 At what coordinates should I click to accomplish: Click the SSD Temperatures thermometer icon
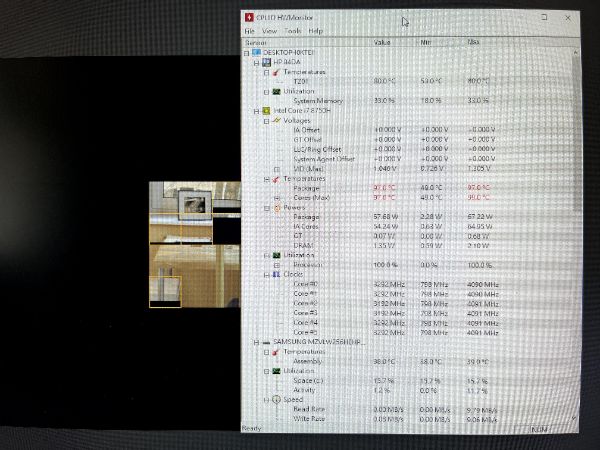tap(276, 352)
